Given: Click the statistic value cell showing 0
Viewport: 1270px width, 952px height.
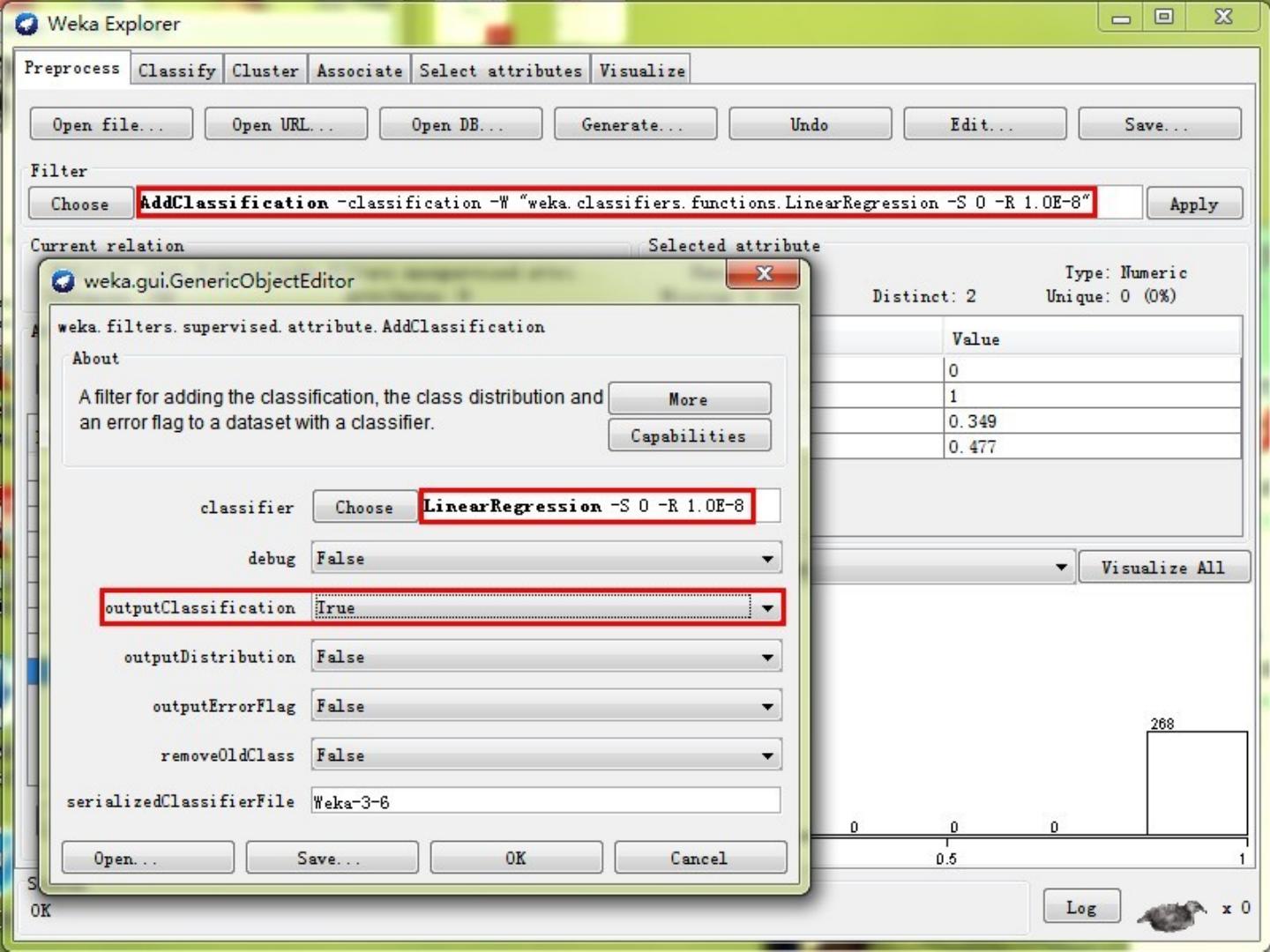Looking at the screenshot, I should click(x=1092, y=370).
